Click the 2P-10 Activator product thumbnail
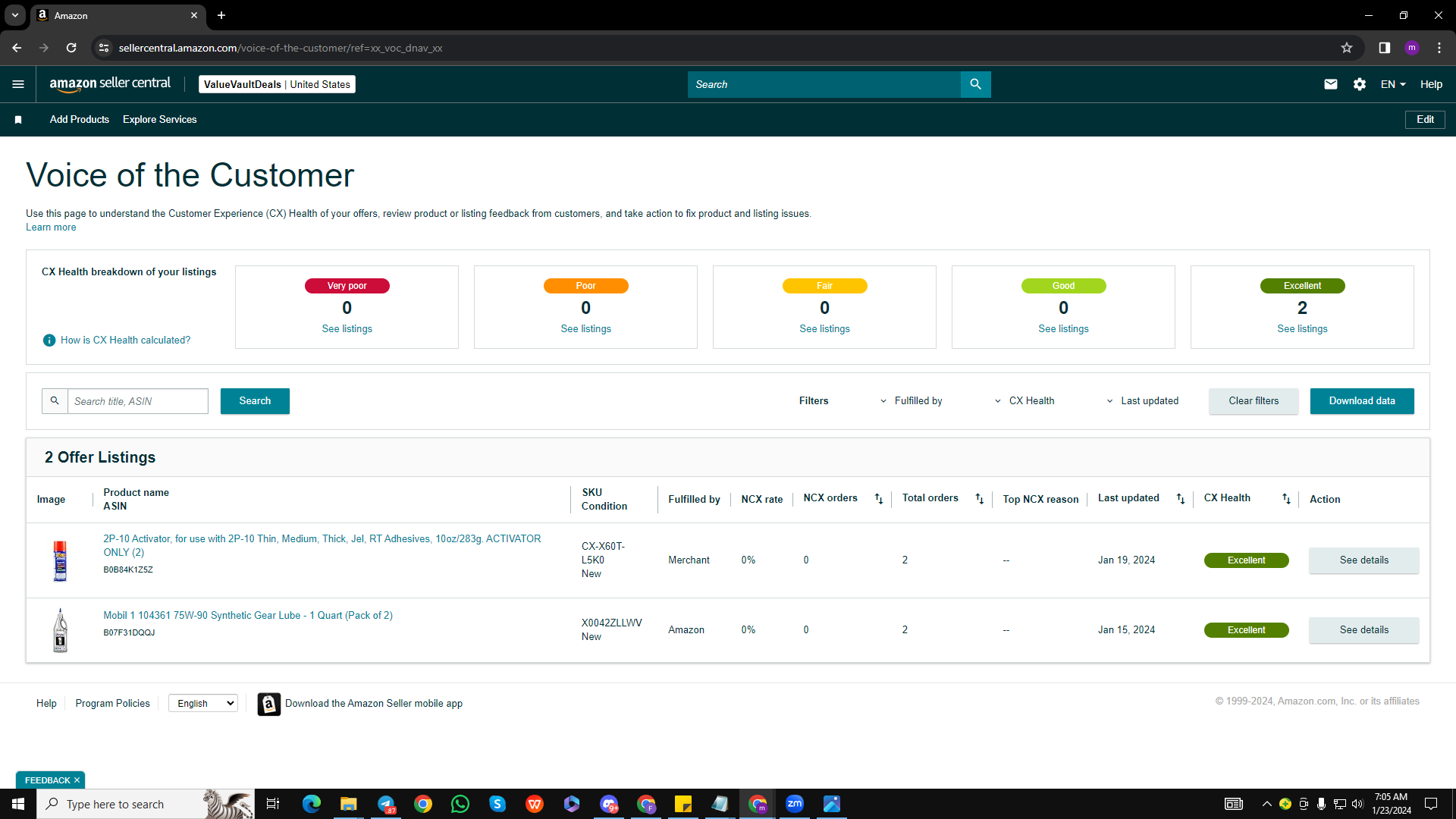Viewport: 1456px width, 819px height. pos(60,560)
